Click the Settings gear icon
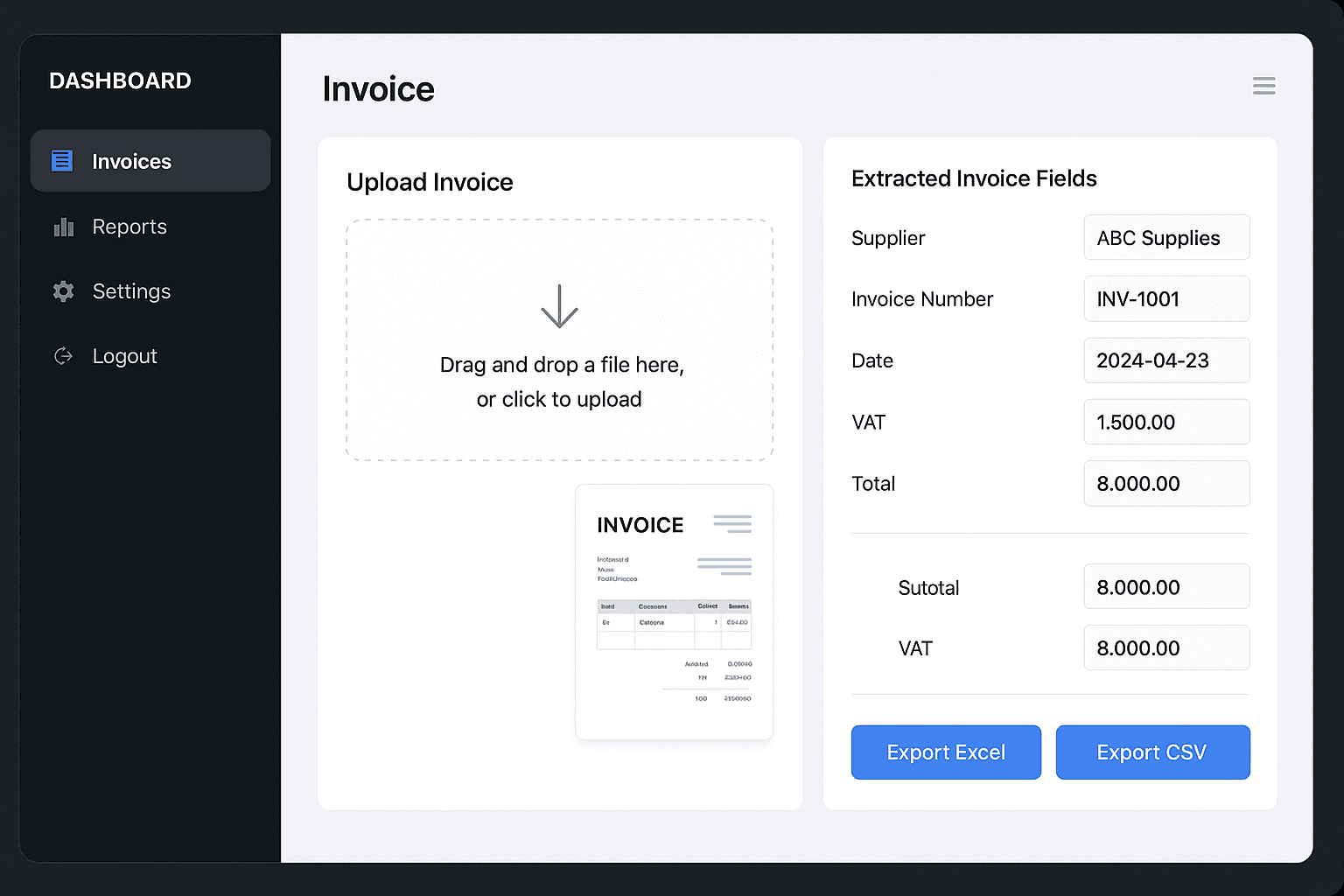1344x896 pixels. 63,291
